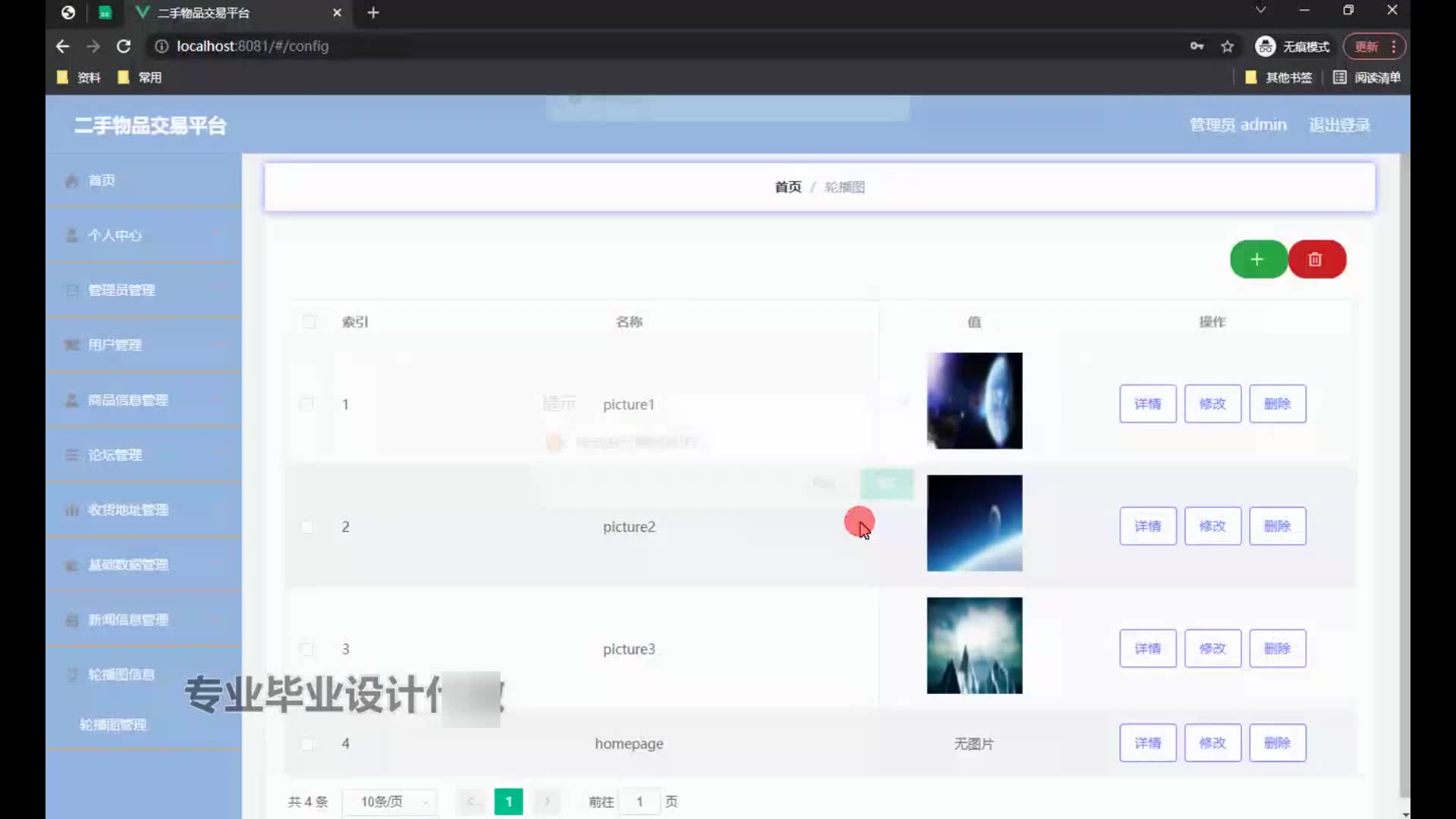The height and width of the screenshot is (819, 1456).
Task: Click 退出登录 to log out
Action: coord(1339,125)
